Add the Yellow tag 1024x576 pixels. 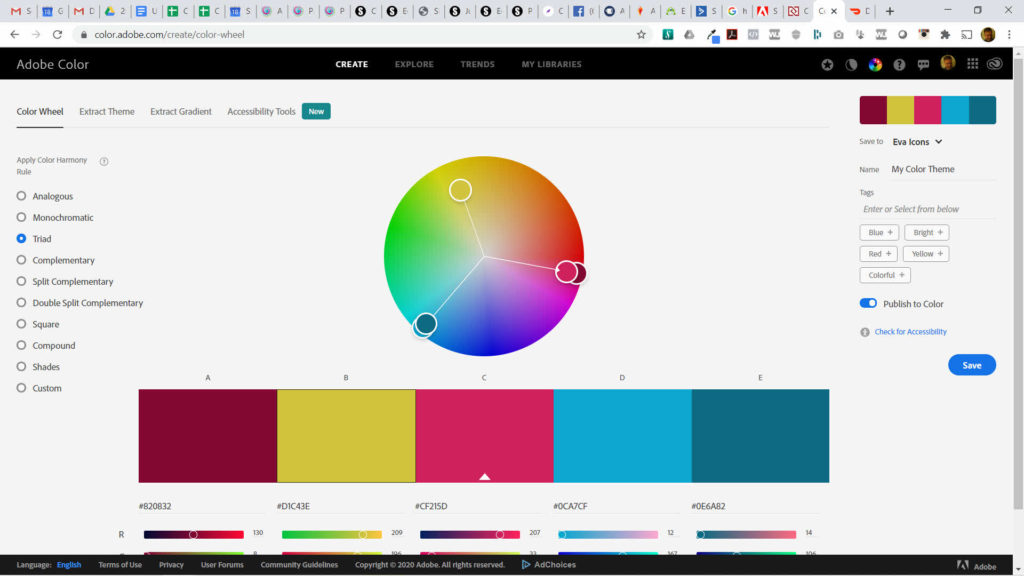click(x=926, y=253)
